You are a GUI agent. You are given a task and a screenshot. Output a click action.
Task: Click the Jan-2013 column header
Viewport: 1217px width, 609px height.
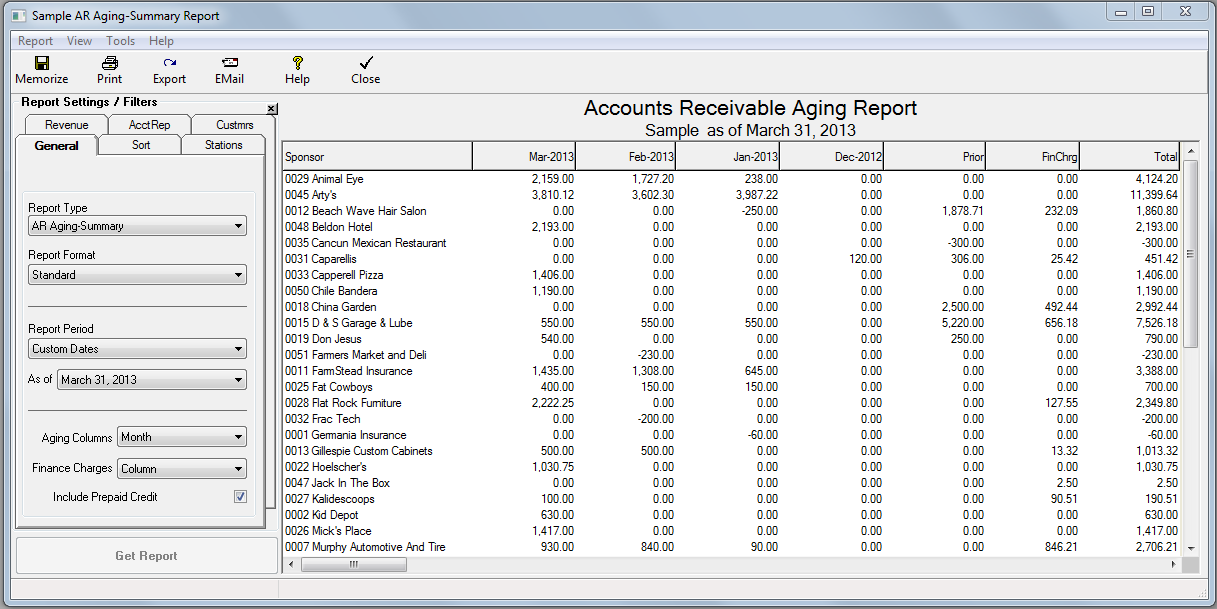pyautogui.click(x=728, y=157)
